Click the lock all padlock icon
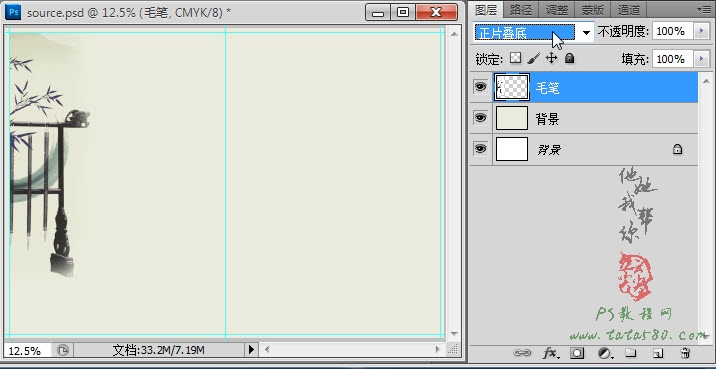 coord(569,58)
